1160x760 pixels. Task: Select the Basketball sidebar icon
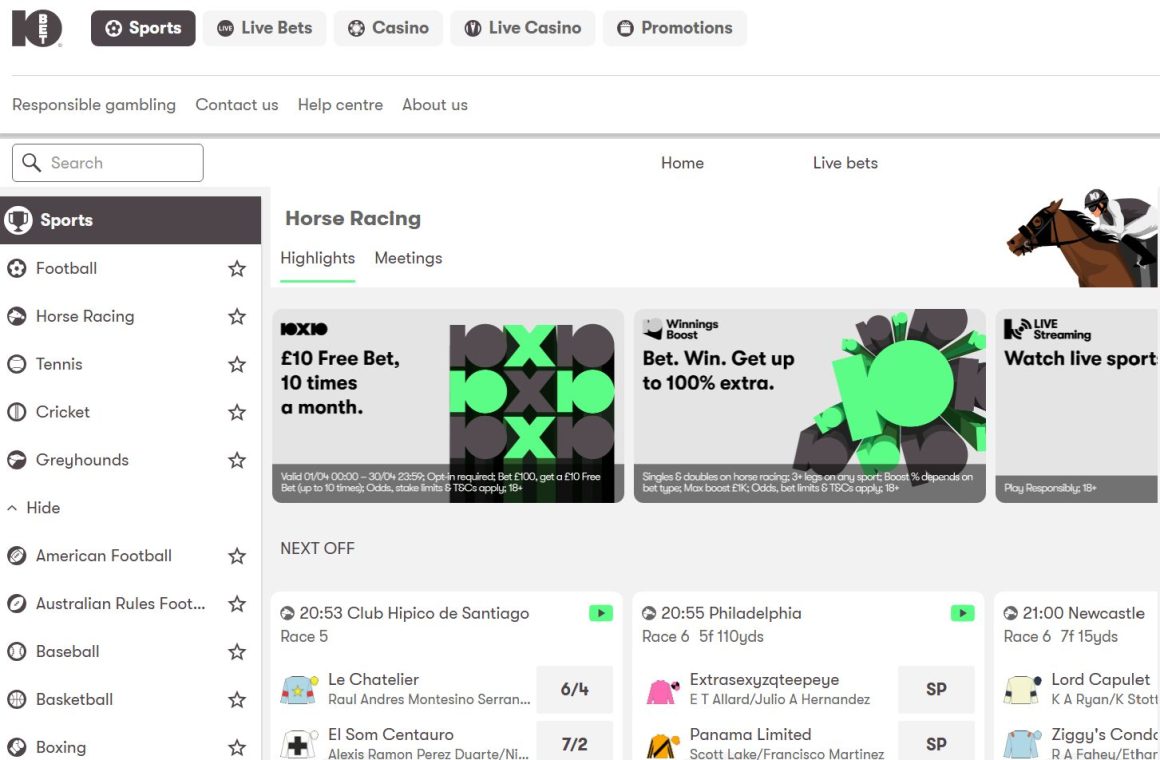[x=16, y=699]
